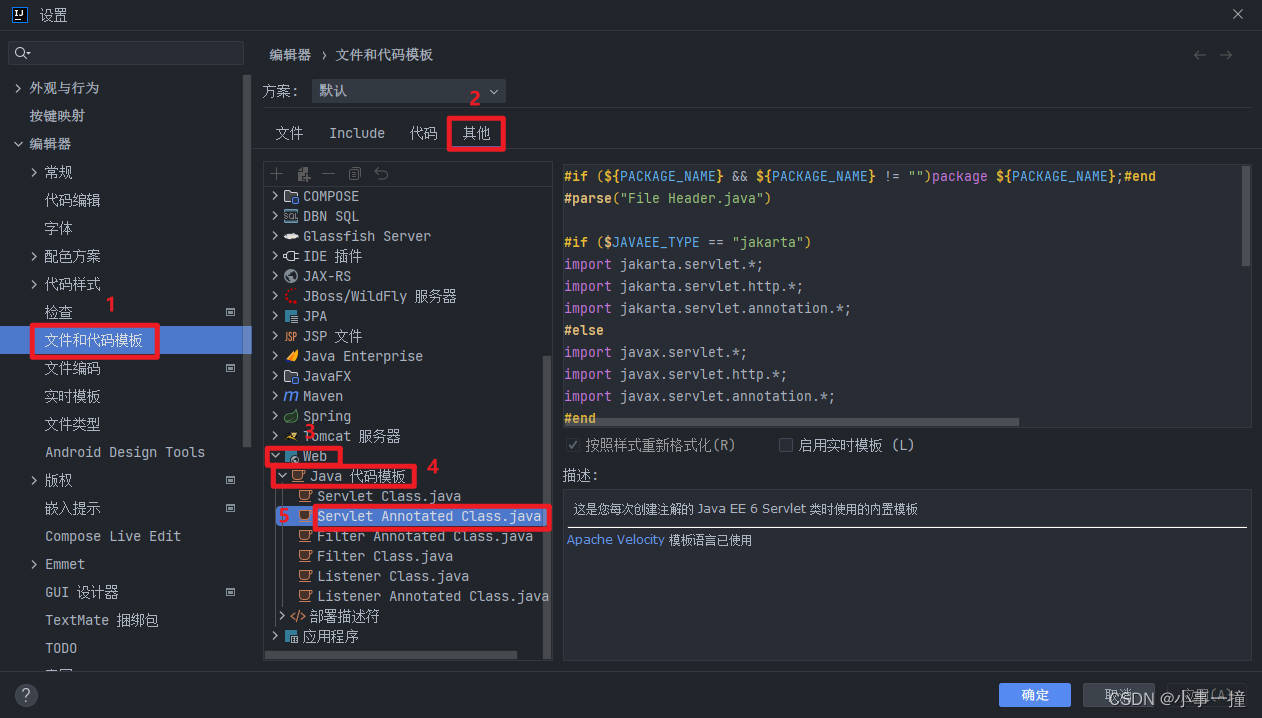The height and width of the screenshot is (718, 1262).
Task: Switch to the 代码 tab
Action: [x=423, y=132]
